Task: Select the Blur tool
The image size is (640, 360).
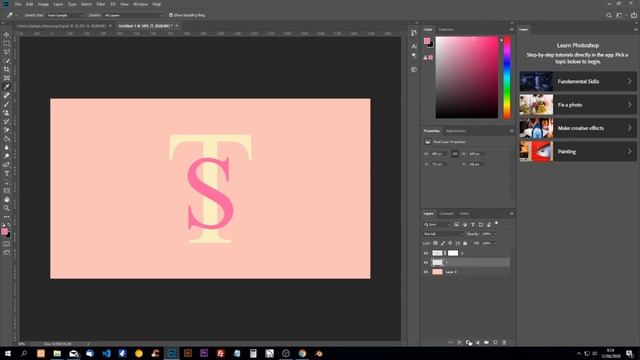Action: 7,147
